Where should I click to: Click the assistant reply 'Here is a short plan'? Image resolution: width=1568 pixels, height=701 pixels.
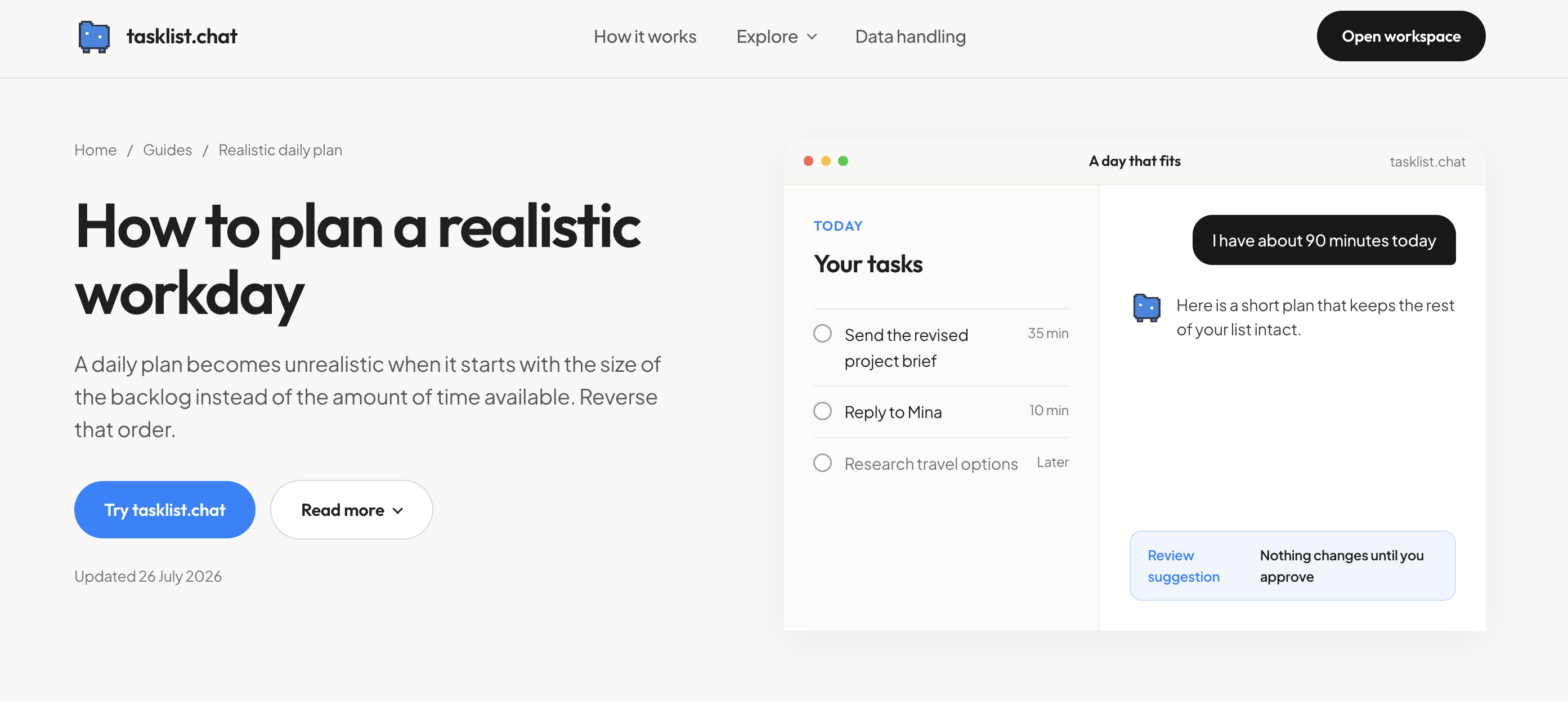click(x=1315, y=317)
